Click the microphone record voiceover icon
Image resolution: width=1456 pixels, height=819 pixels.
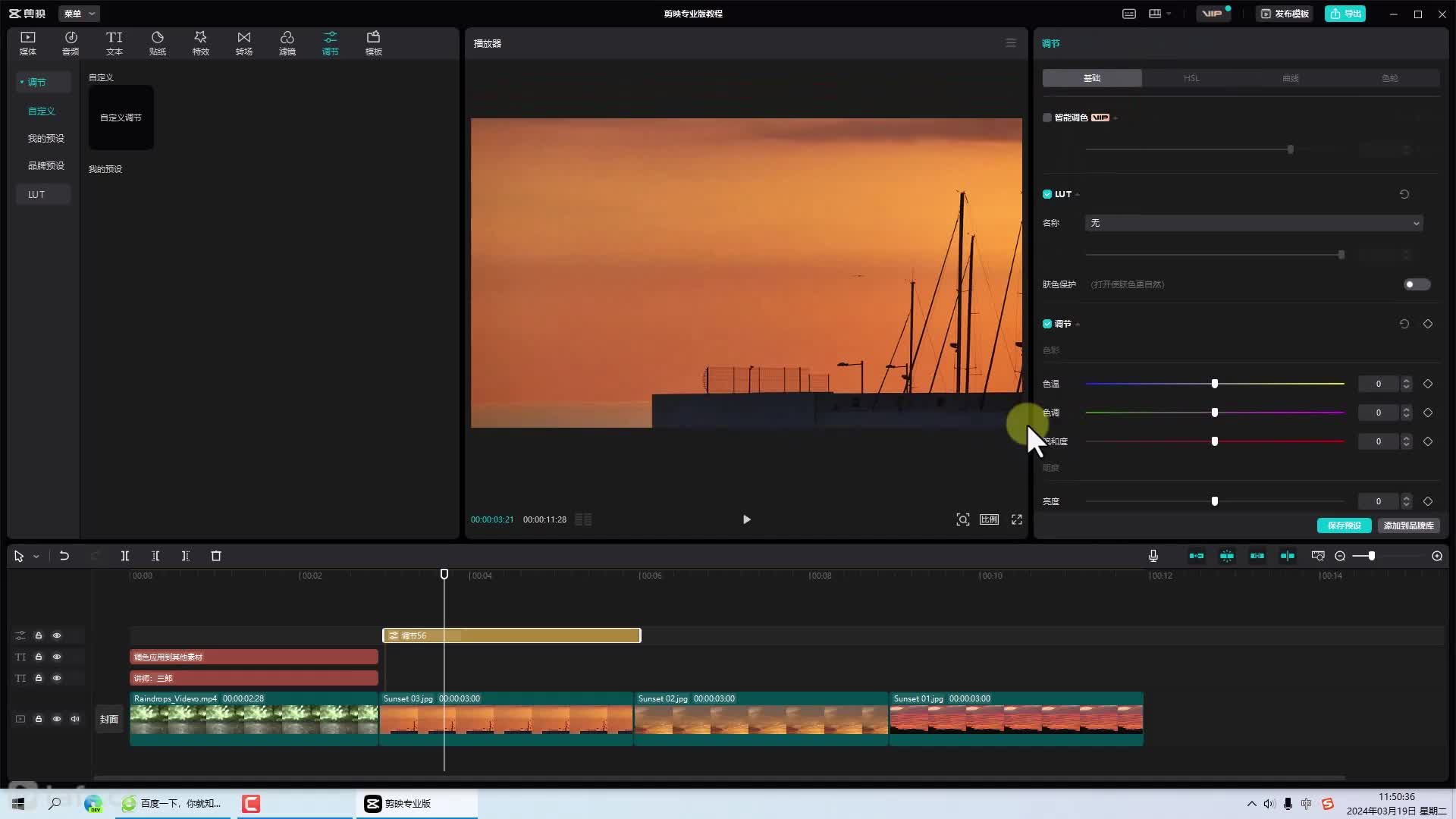pos(1153,556)
